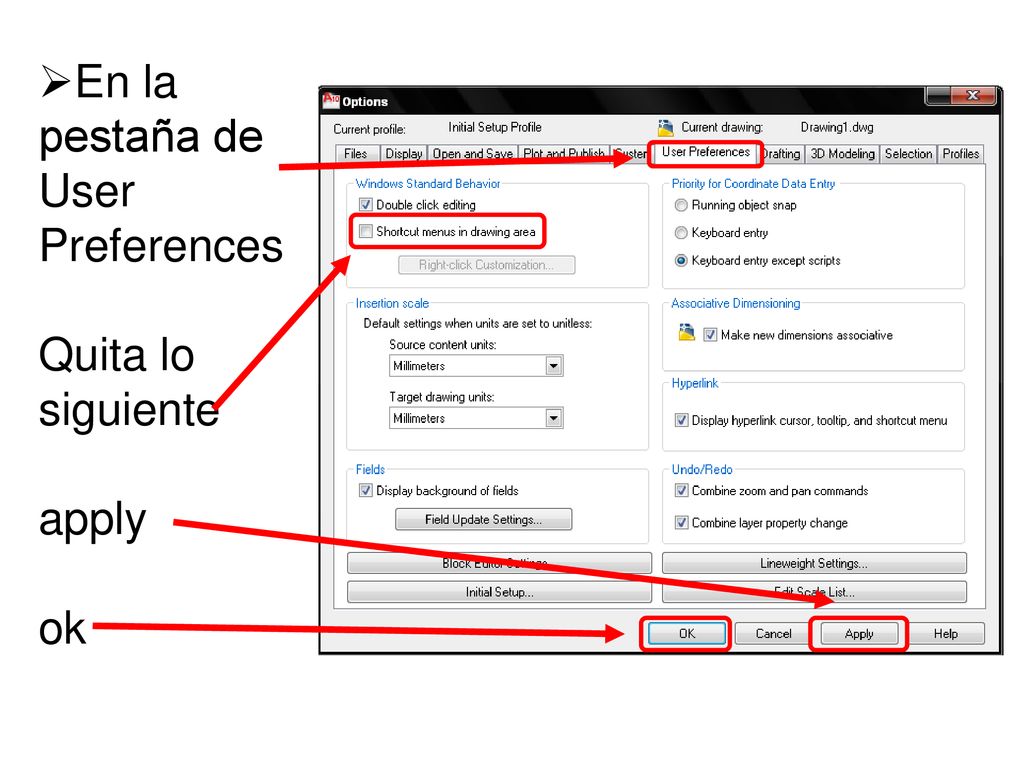The height and width of the screenshot is (768, 1024).
Task: Open the Profiles tab
Action: point(961,153)
